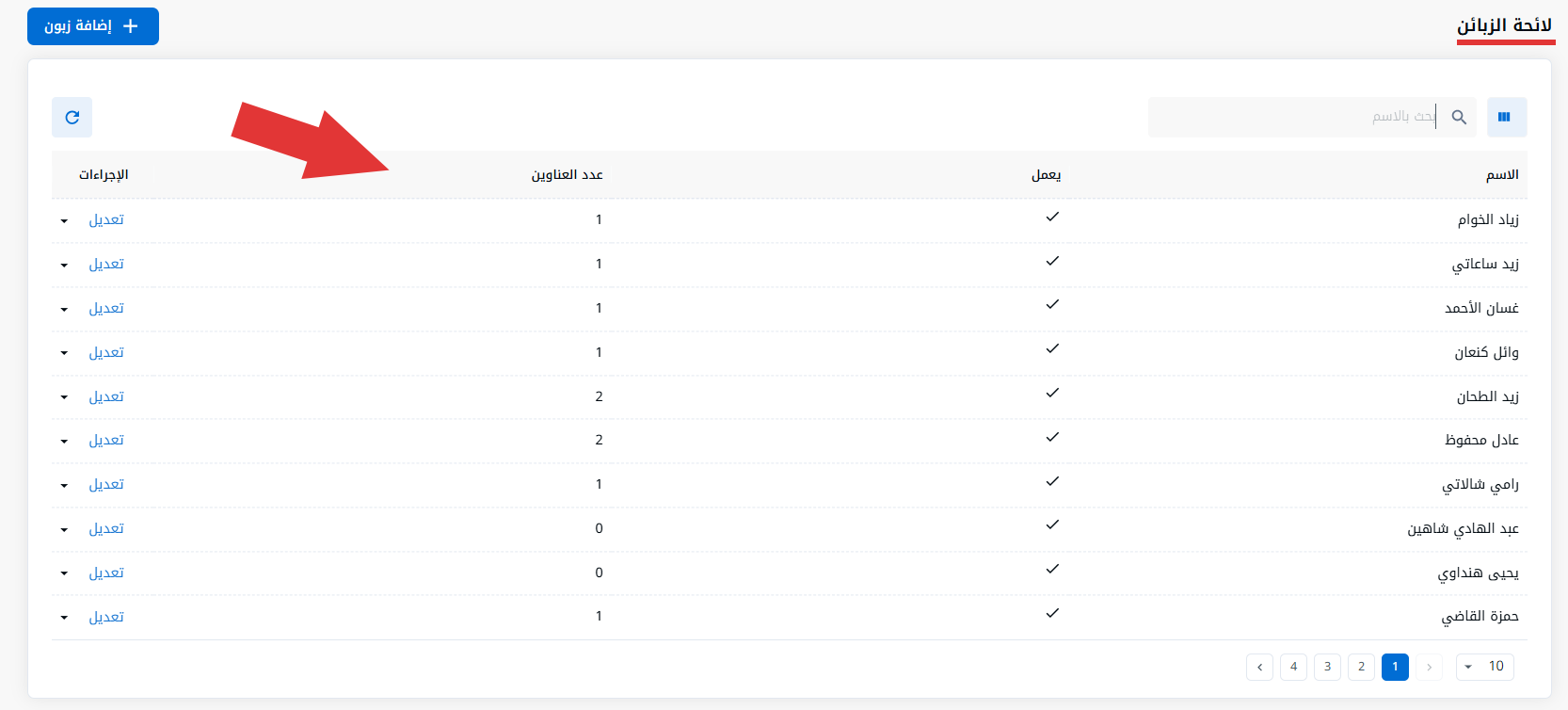This screenshot has width=1568, height=710.
Task: Open page size dropdown showing 10
Action: point(1484,667)
